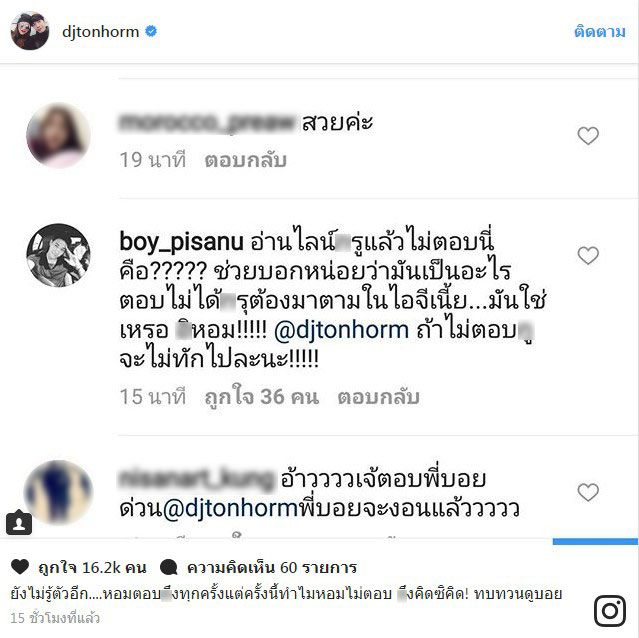Image resolution: width=639 pixels, height=638 pixels.
Task: Reply to boy_pisanu's comment via ตอบกลับ
Action: tap(378, 397)
